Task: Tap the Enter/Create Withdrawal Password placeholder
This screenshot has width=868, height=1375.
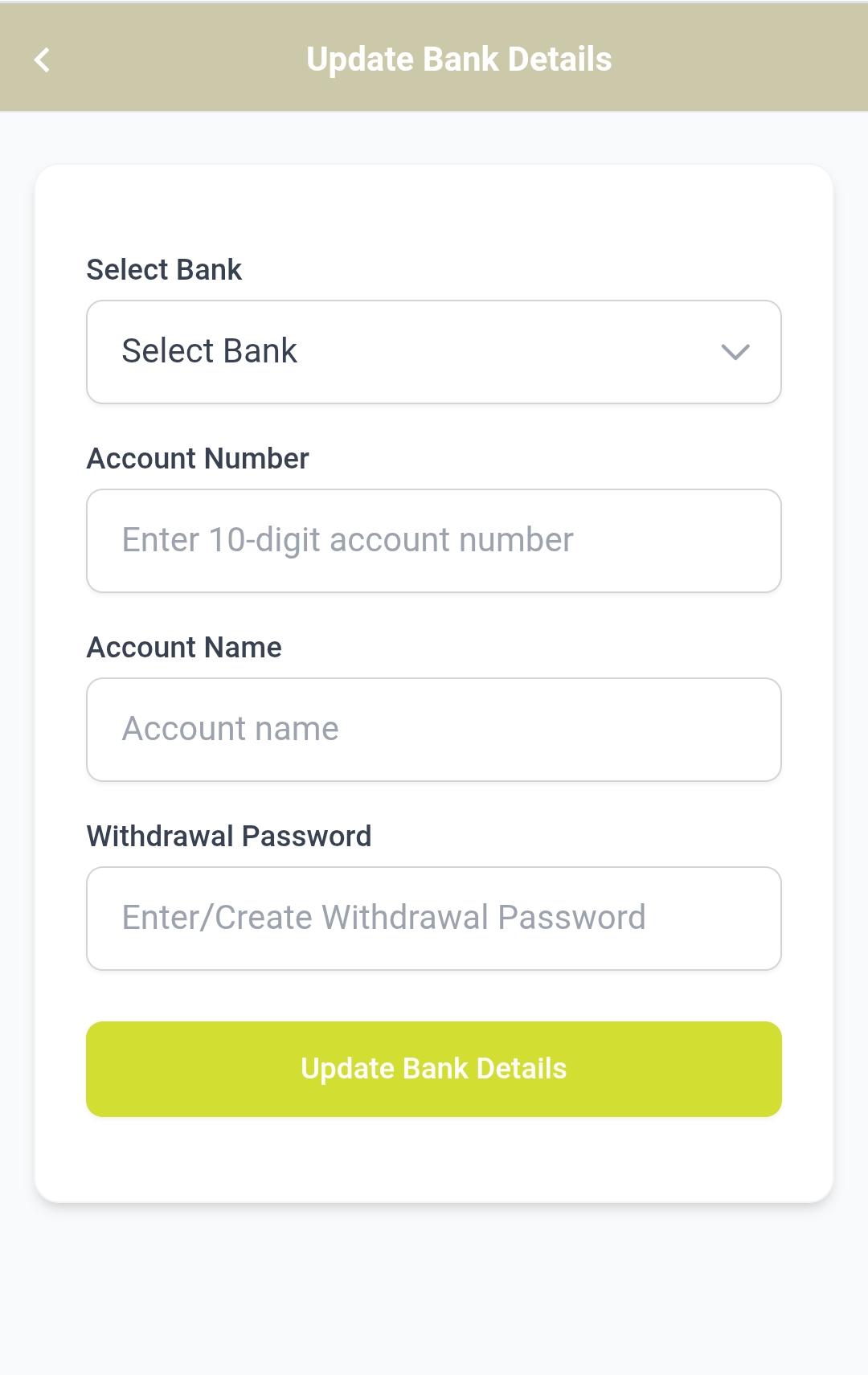Action: tap(383, 918)
